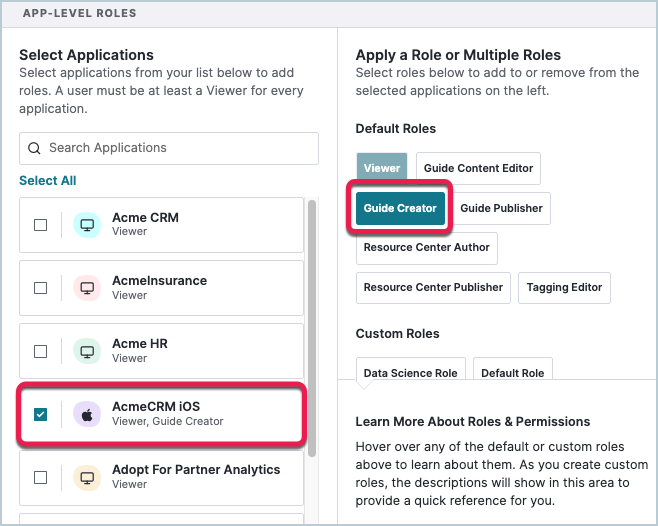658x526 pixels.
Task: Click Apply a Role or Multiple Roles heading
Action: 458,55
